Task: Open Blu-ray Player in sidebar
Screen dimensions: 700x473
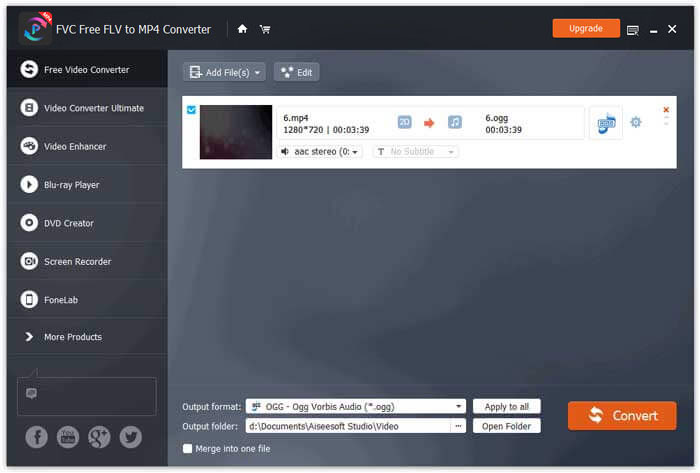Action: coord(88,185)
